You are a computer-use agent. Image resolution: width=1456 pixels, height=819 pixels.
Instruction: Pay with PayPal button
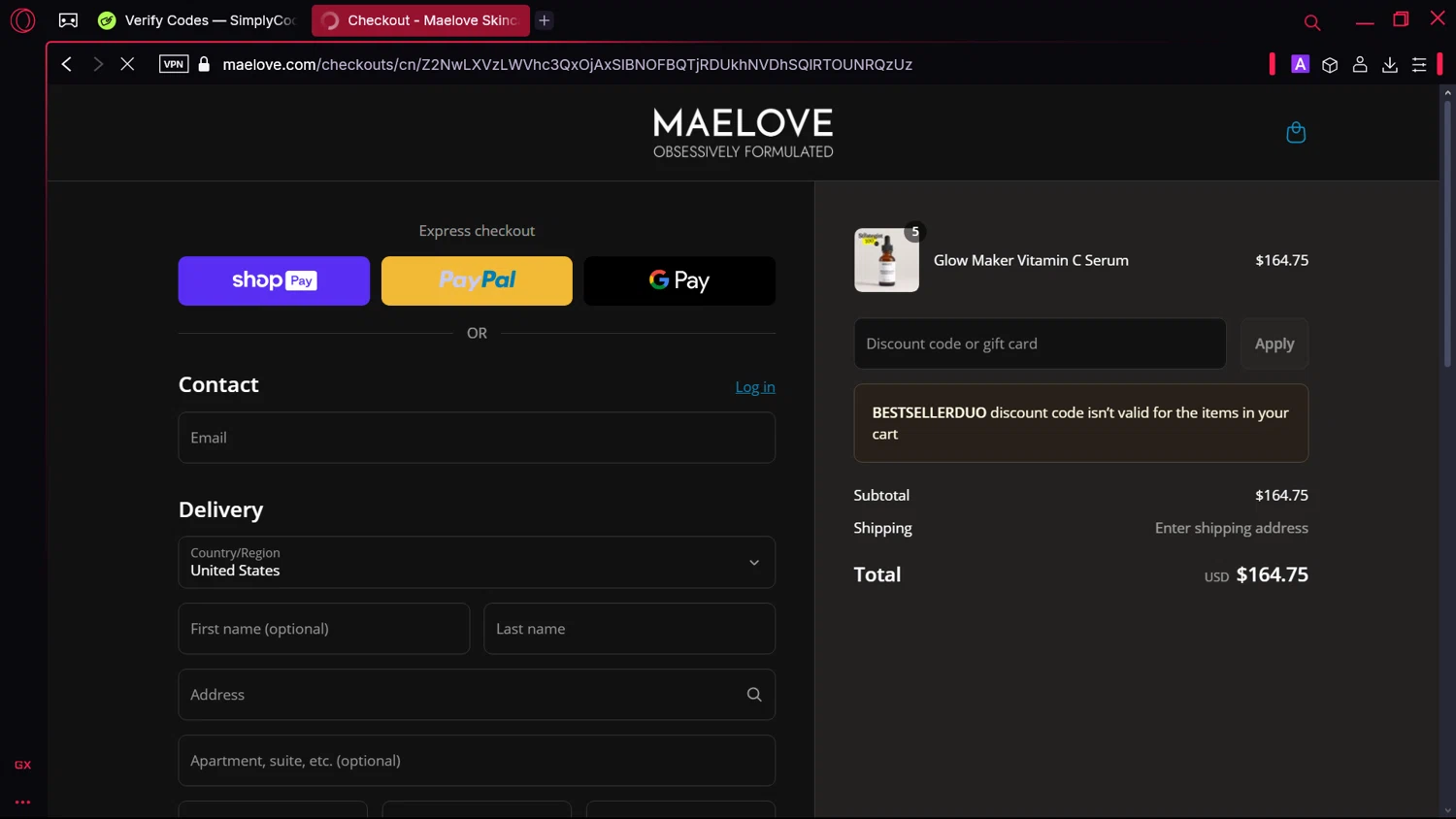point(477,280)
